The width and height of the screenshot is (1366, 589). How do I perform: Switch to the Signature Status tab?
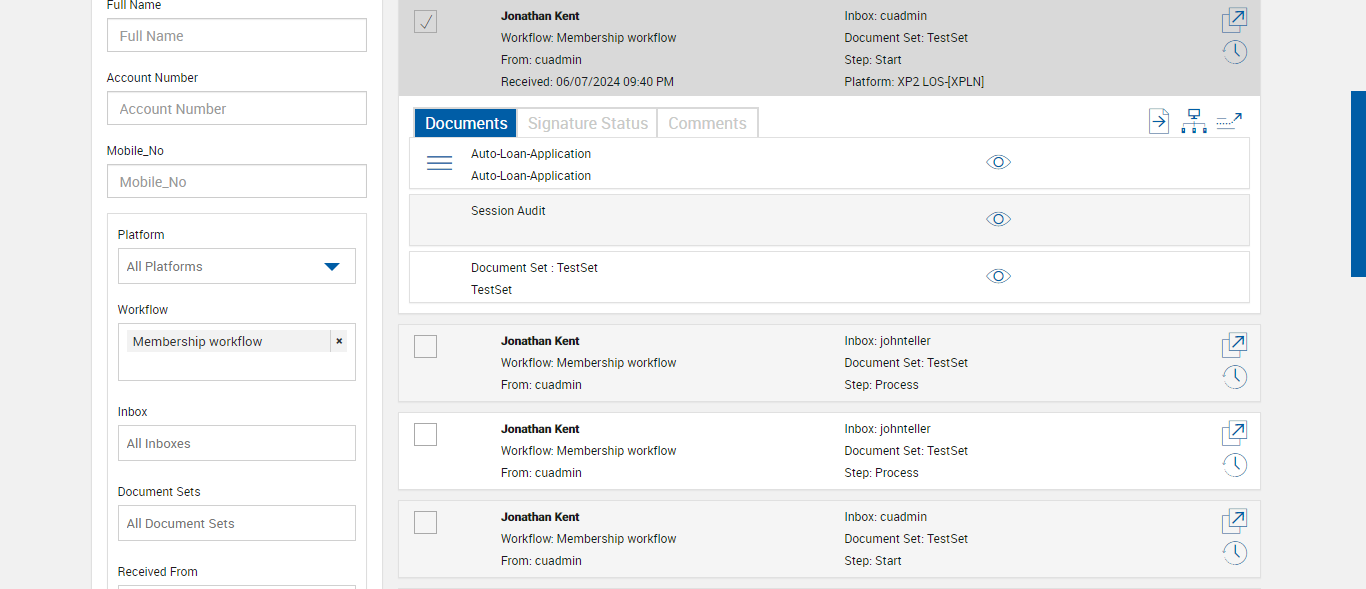[587, 123]
